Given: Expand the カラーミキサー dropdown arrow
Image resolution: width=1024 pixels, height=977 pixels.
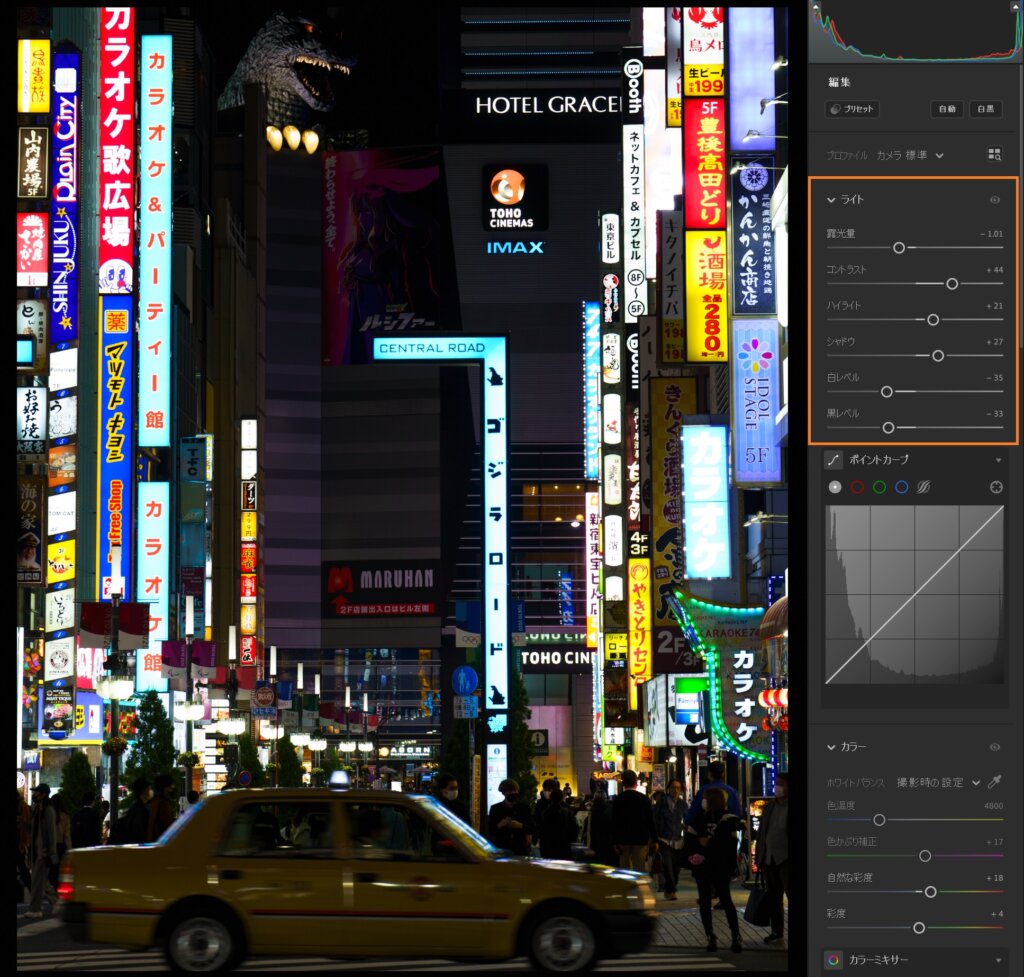Looking at the screenshot, I should tap(999, 961).
